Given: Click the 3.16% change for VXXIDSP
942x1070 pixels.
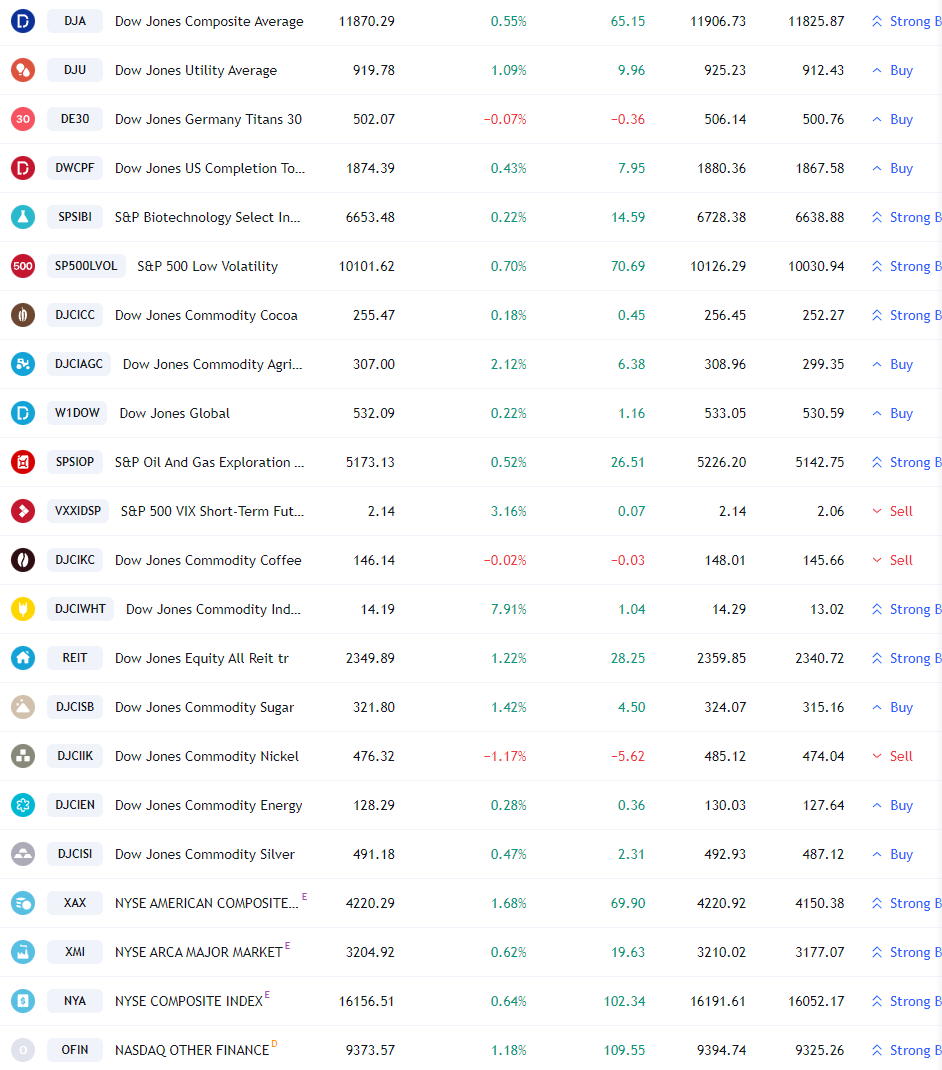Looking at the screenshot, I should click(x=509, y=511).
